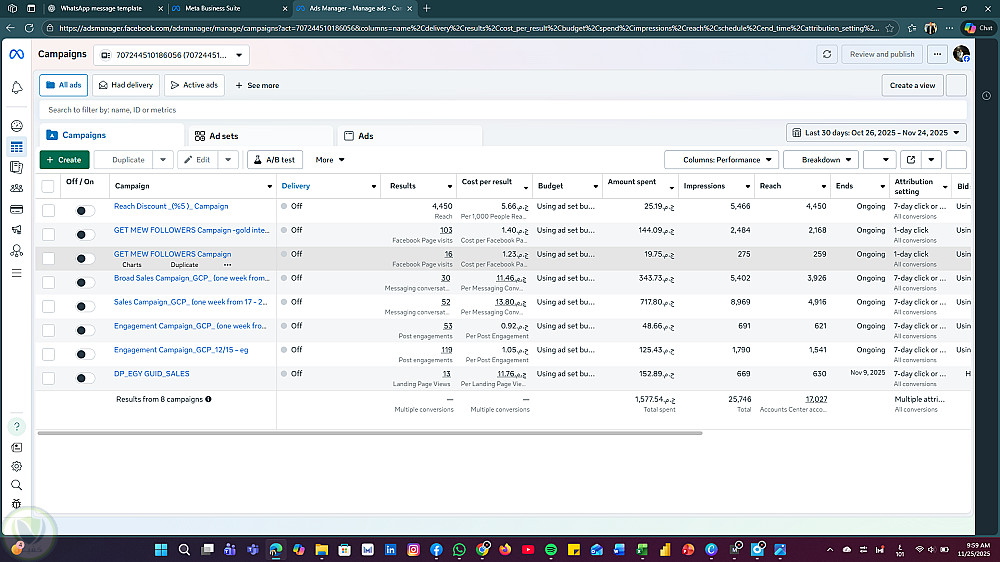Open the megaphone advertising icon in the sidebar
Image resolution: width=1000 pixels, height=562 pixels.
click(17, 230)
